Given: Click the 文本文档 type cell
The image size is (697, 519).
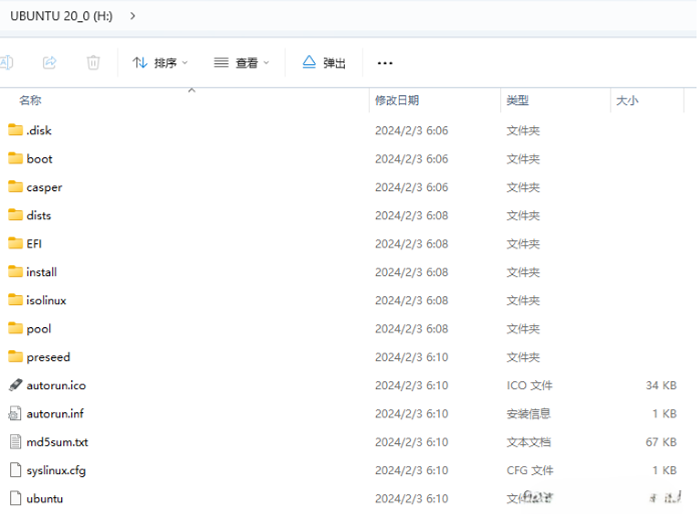Looking at the screenshot, I should click(529, 442).
